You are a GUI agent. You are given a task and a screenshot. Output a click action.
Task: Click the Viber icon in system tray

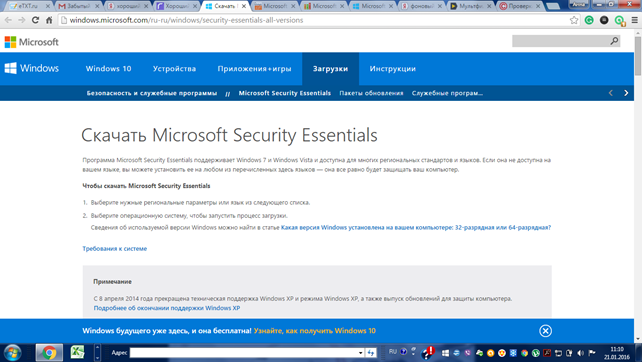point(468,353)
